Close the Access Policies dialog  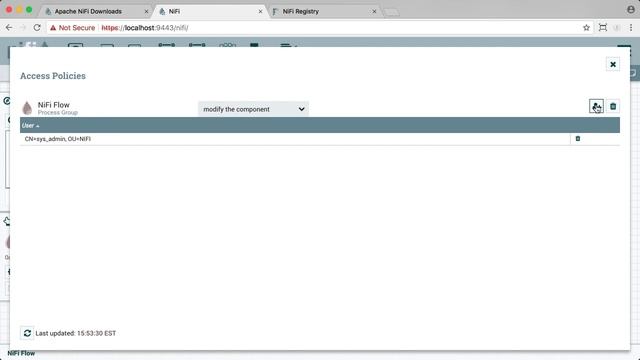[613, 64]
